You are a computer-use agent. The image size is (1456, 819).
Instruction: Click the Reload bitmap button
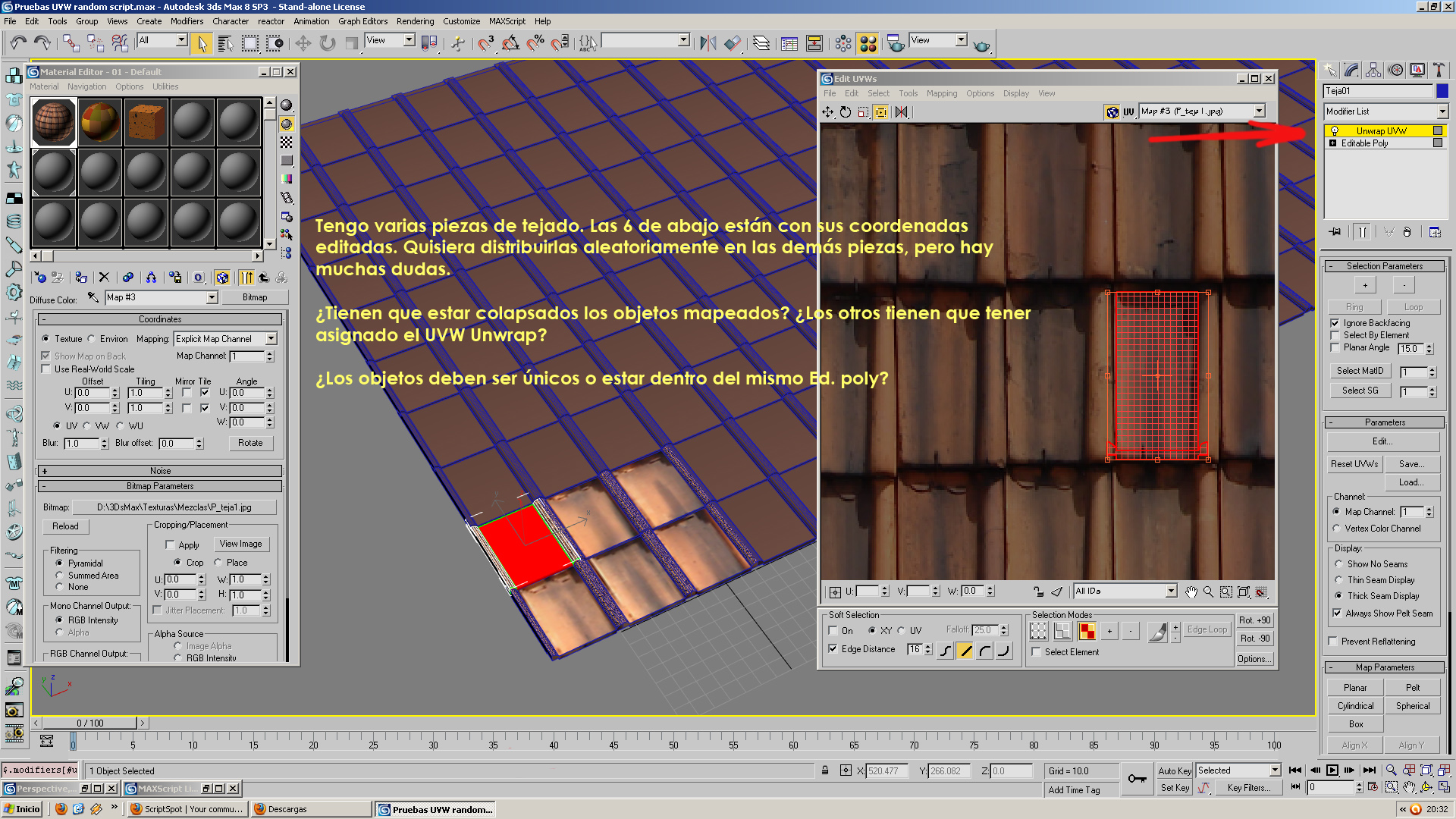coord(65,526)
